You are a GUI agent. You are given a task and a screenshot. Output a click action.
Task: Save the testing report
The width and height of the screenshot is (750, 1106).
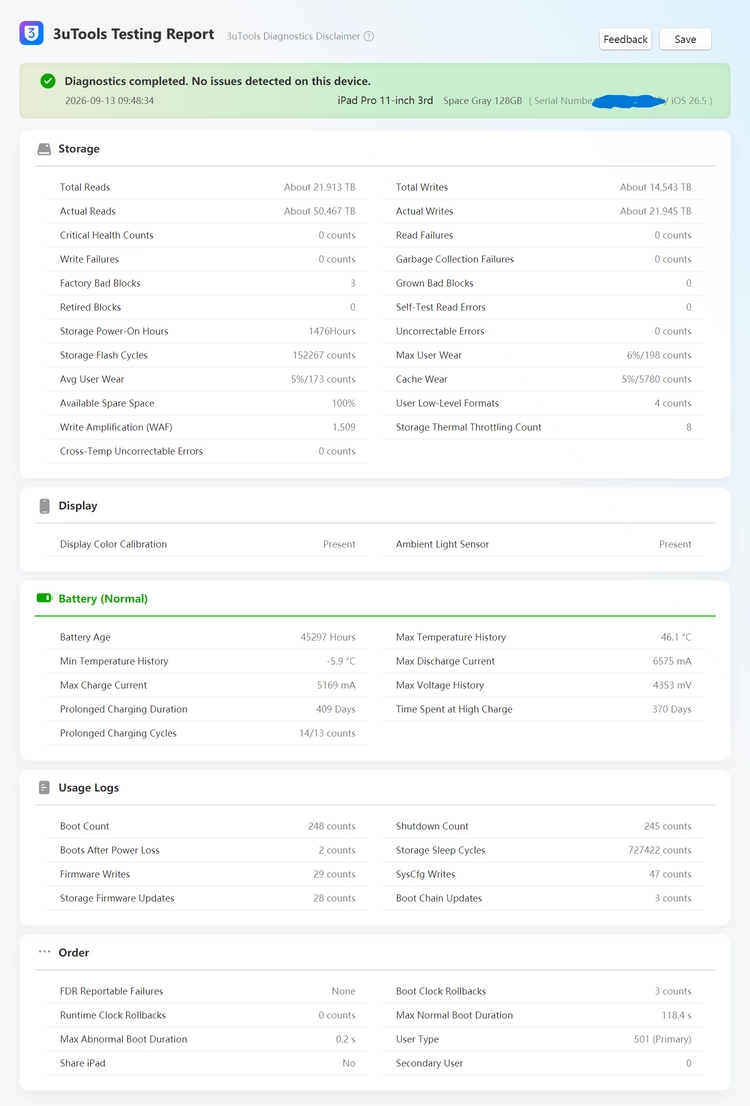[x=685, y=40]
